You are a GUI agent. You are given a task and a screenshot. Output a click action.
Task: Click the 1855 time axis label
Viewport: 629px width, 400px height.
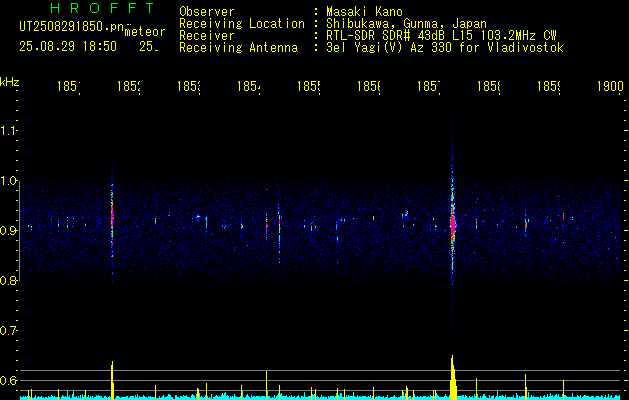pyautogui.click(x=308, y=86)
